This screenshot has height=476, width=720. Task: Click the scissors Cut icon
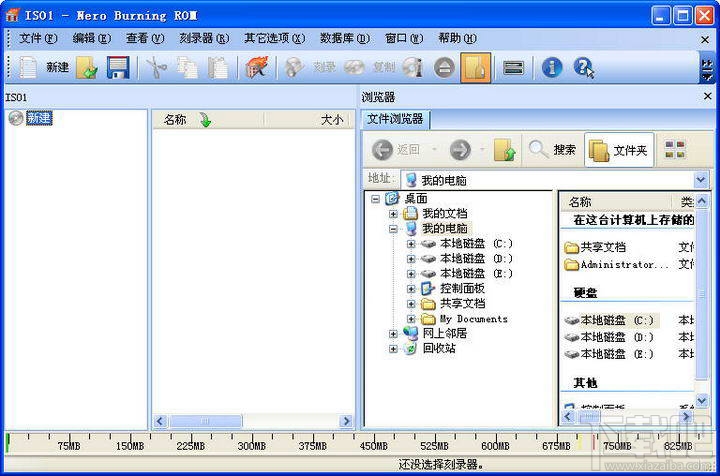pos(156,68)
